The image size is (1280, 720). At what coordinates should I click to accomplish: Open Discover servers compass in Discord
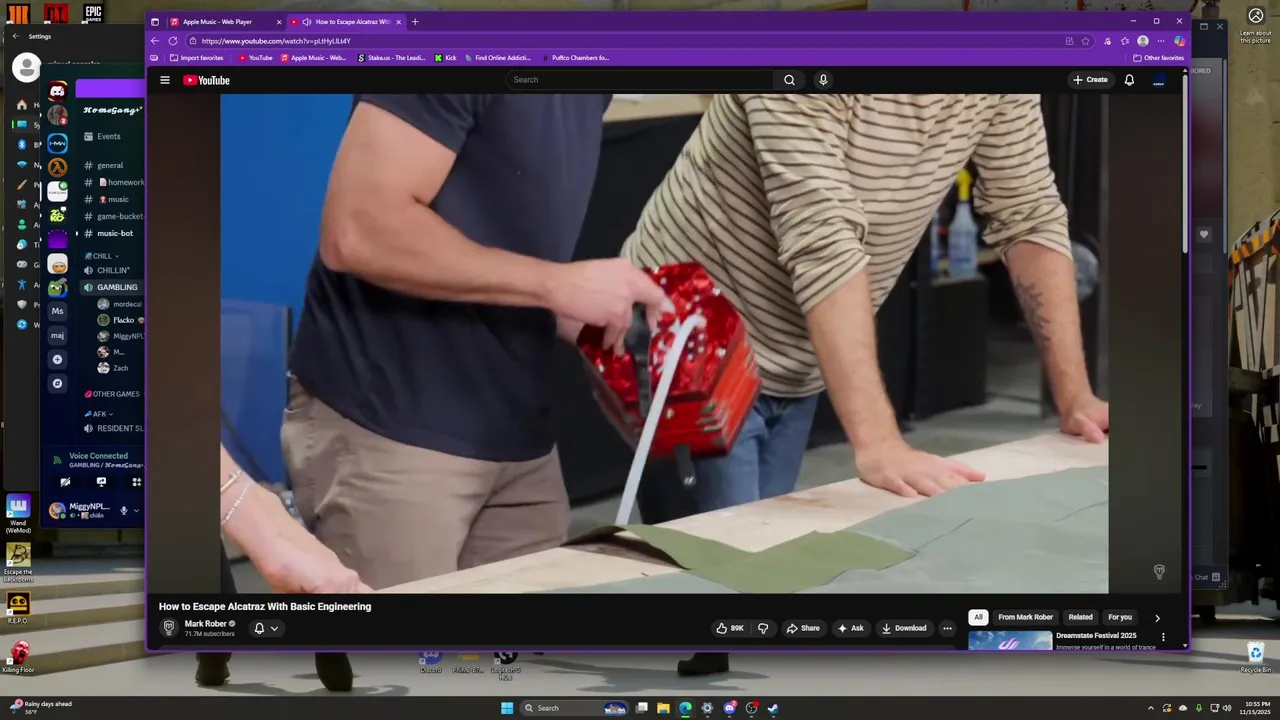pyautogui.click(x=58, y=383)
